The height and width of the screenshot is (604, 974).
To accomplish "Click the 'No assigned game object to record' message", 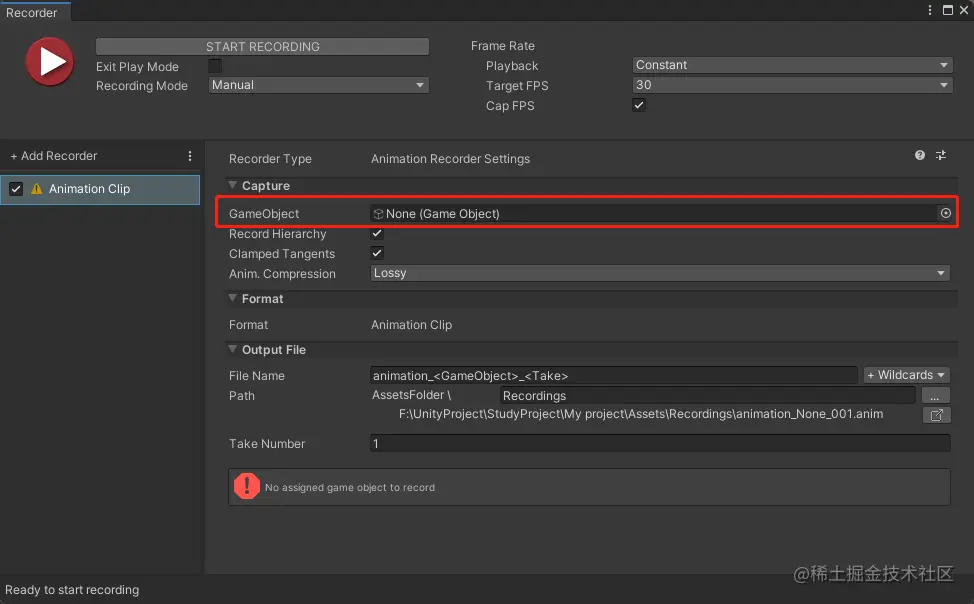I will (x=350, y=487).
